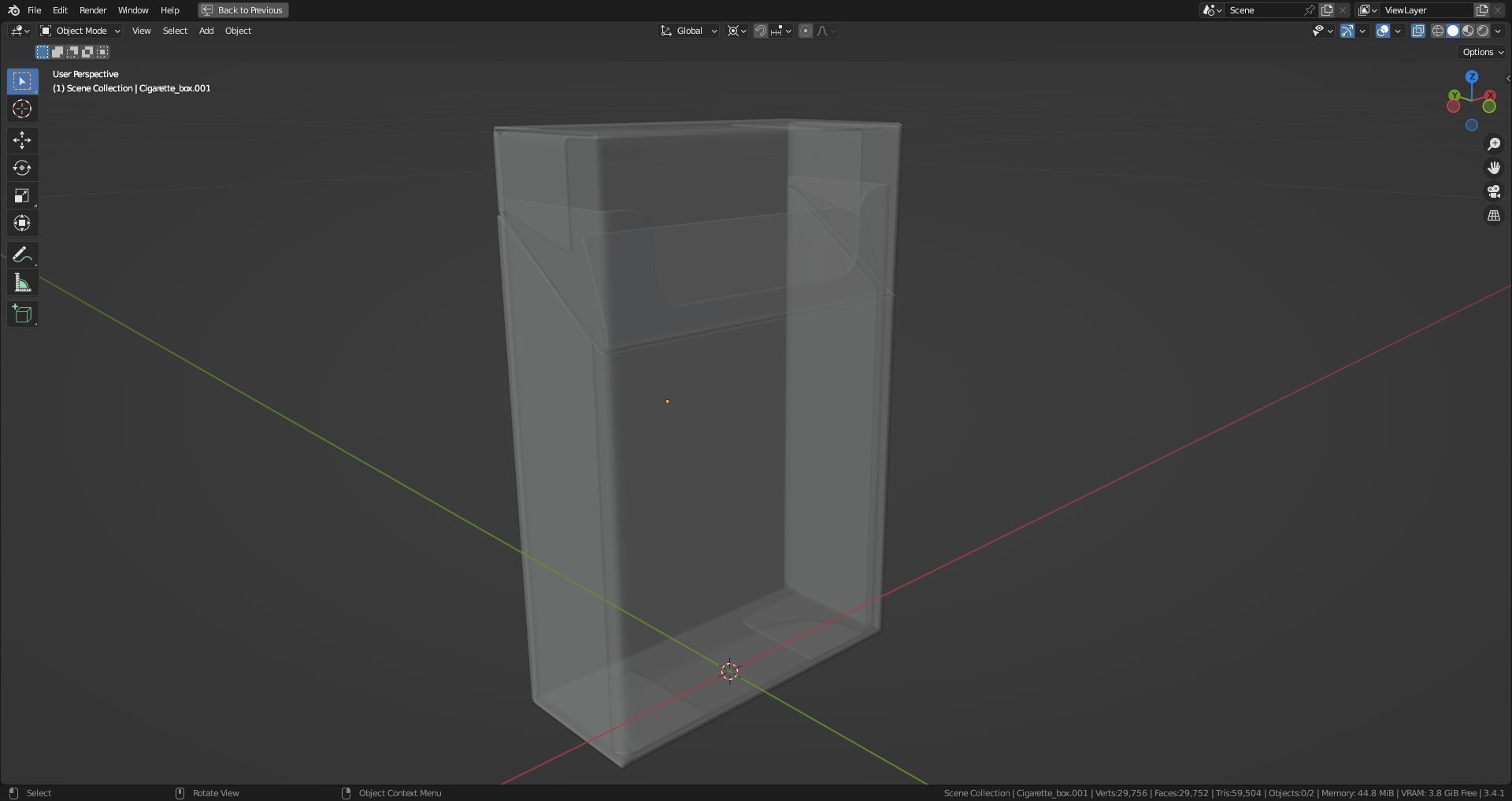Snap view to the negative Z axis circle
The image size is (1512, 801).
[x=1472, y=125]
